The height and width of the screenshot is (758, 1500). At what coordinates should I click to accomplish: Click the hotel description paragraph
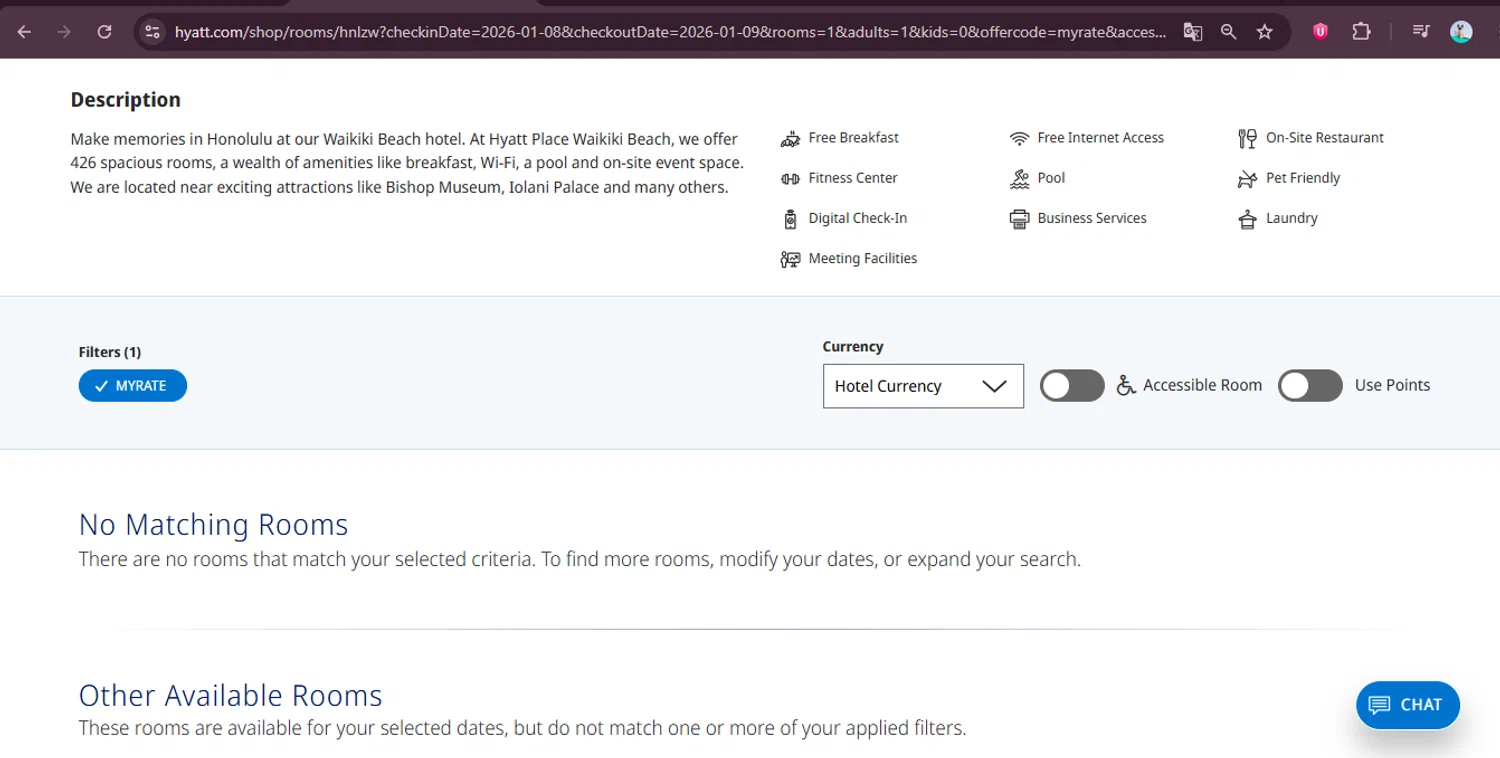[407, 163]
